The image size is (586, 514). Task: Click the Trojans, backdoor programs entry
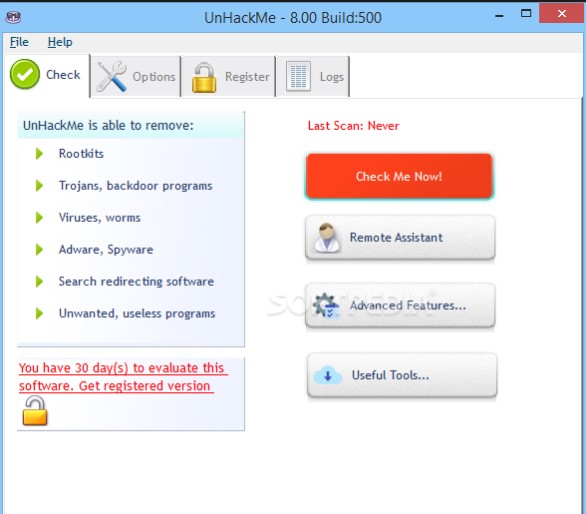coord(135,186)
